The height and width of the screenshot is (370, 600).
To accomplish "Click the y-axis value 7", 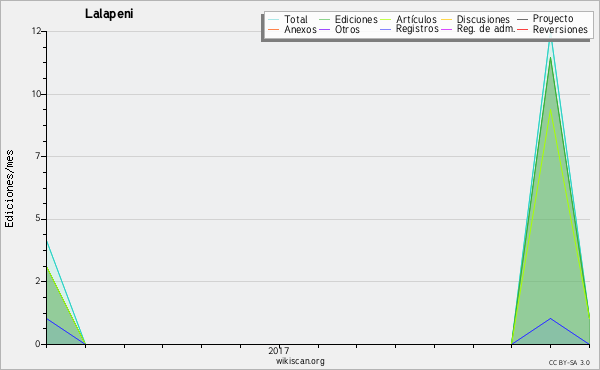I will [38, 156].
